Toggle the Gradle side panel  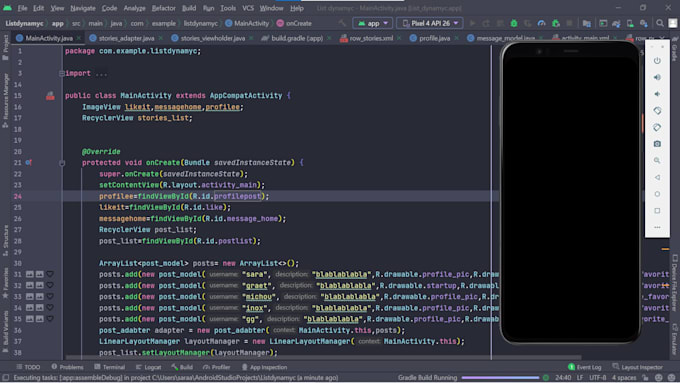(x=675, y=49)
